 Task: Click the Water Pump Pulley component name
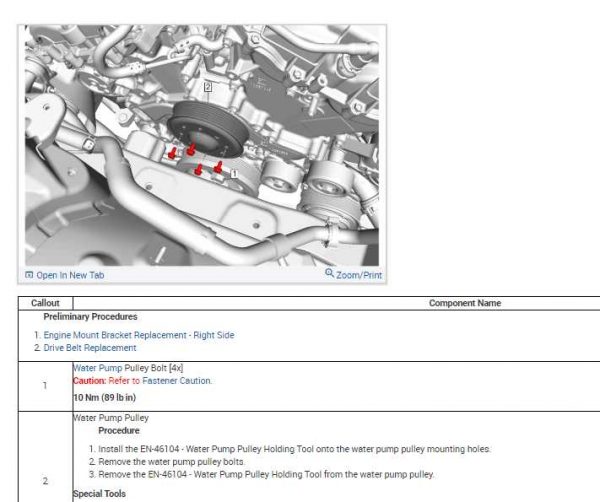click(111, 418)
